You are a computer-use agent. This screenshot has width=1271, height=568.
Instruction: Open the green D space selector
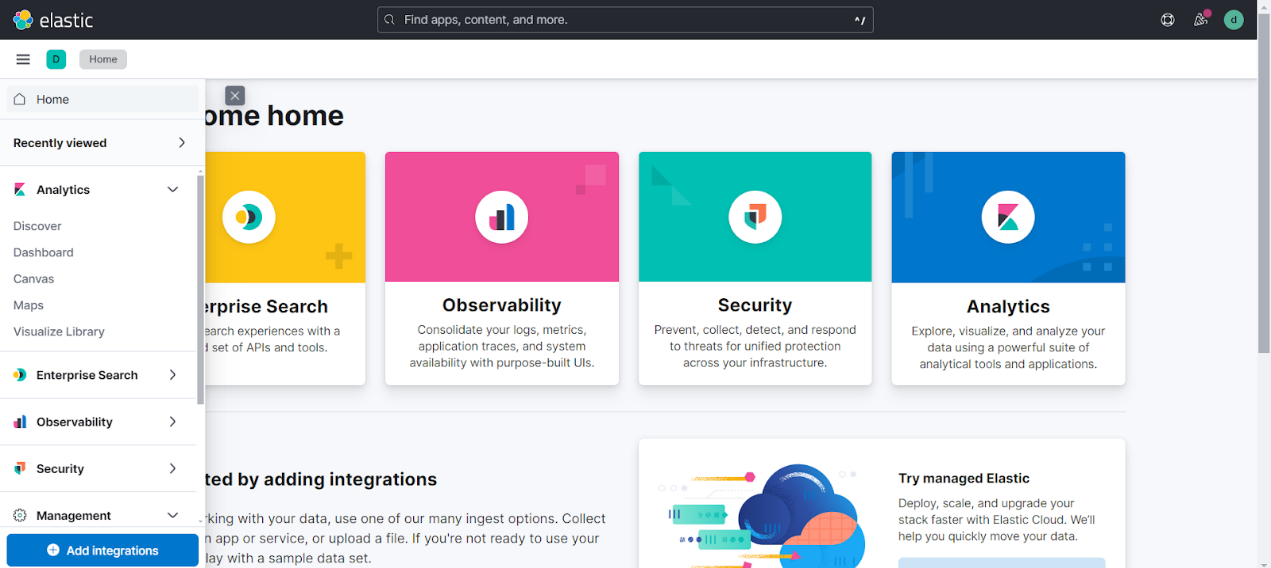pyautogui.click(x=56, y=59)
